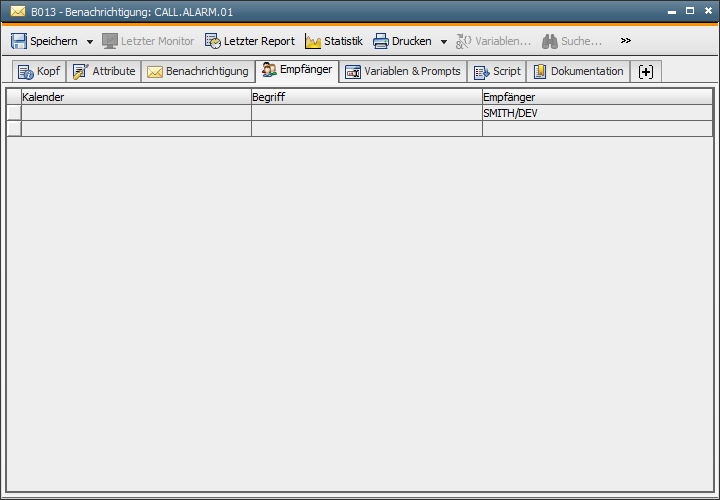Click the Begriff column header
The width and height of the screenshot is (720, 500).
click(365, 97)
